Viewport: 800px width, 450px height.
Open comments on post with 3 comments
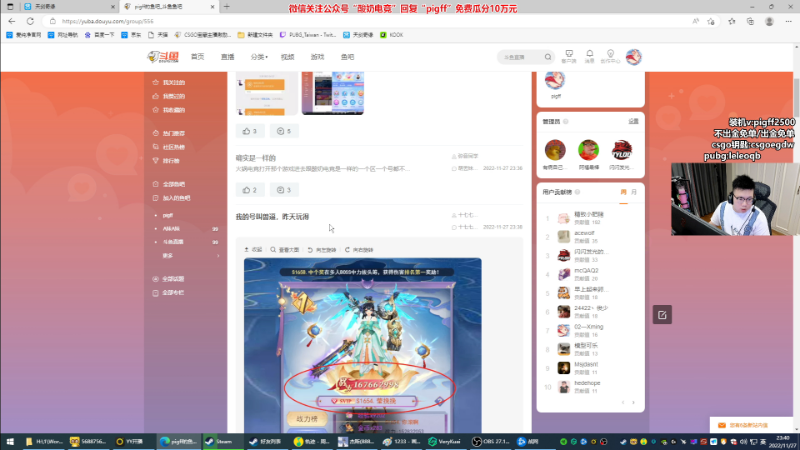[x=284, y=190]
